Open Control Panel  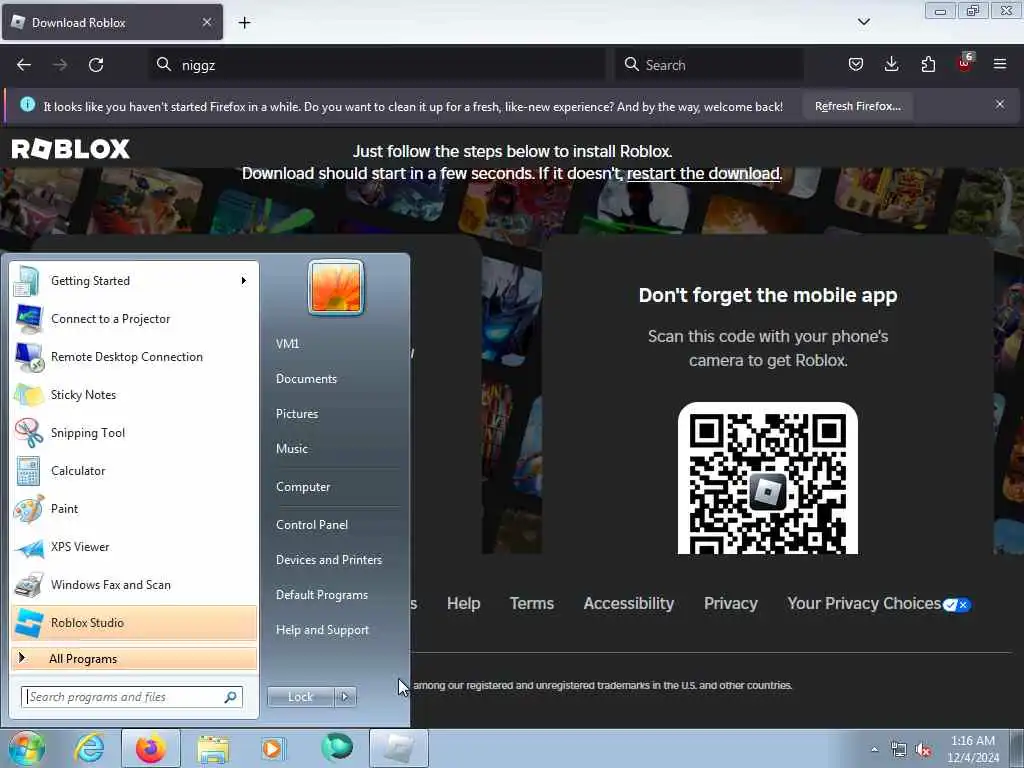coord(312,525)
